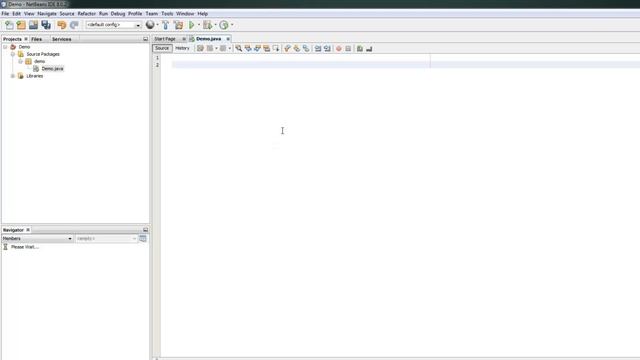
Task: Minimize the Projects panel group
Action: point(145,39)
